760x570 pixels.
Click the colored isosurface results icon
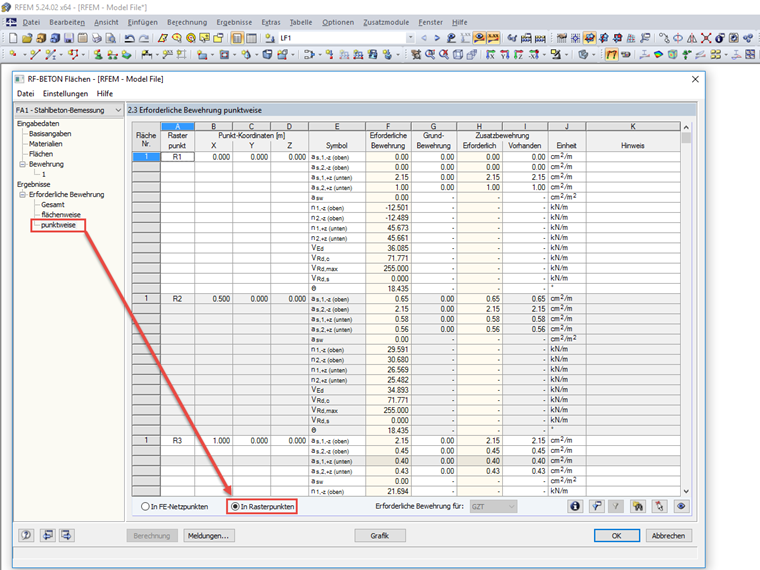(658, 54)
